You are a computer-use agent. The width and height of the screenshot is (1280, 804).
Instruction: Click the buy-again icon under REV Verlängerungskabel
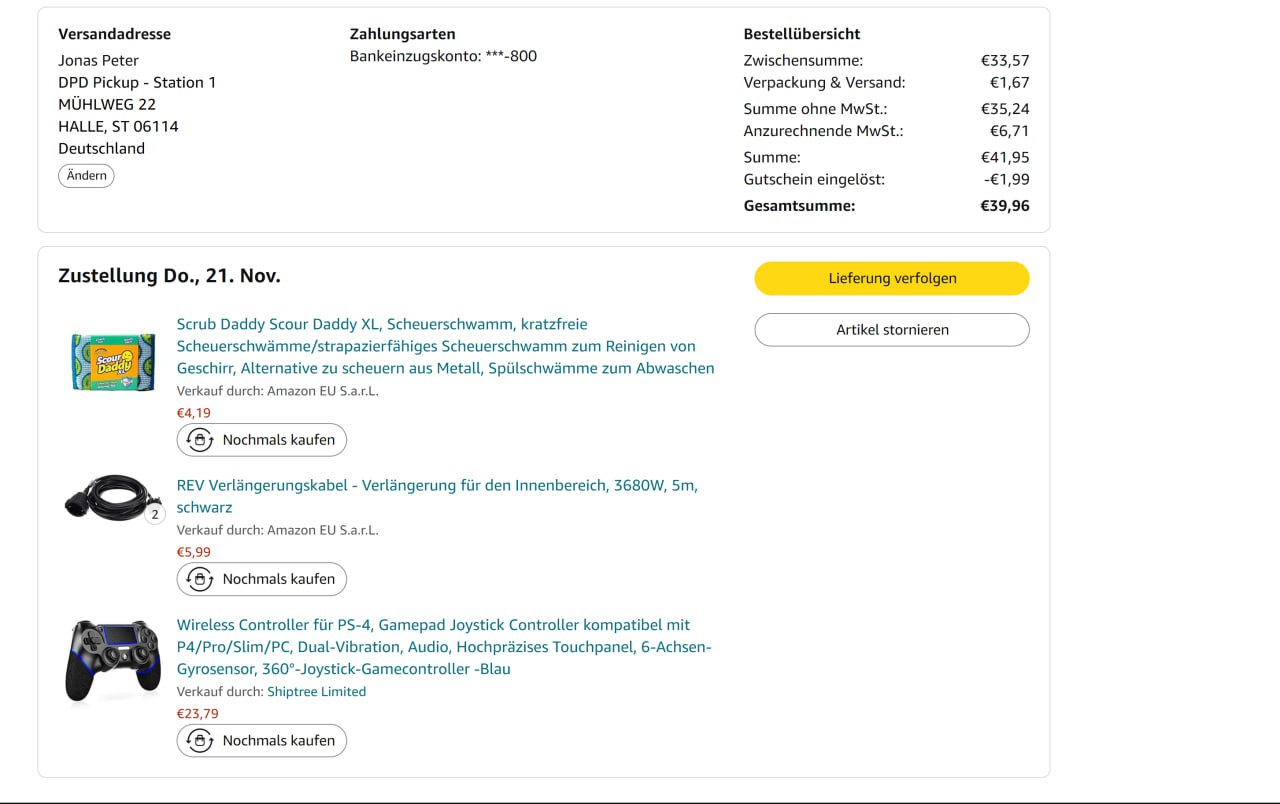point(200,579)
